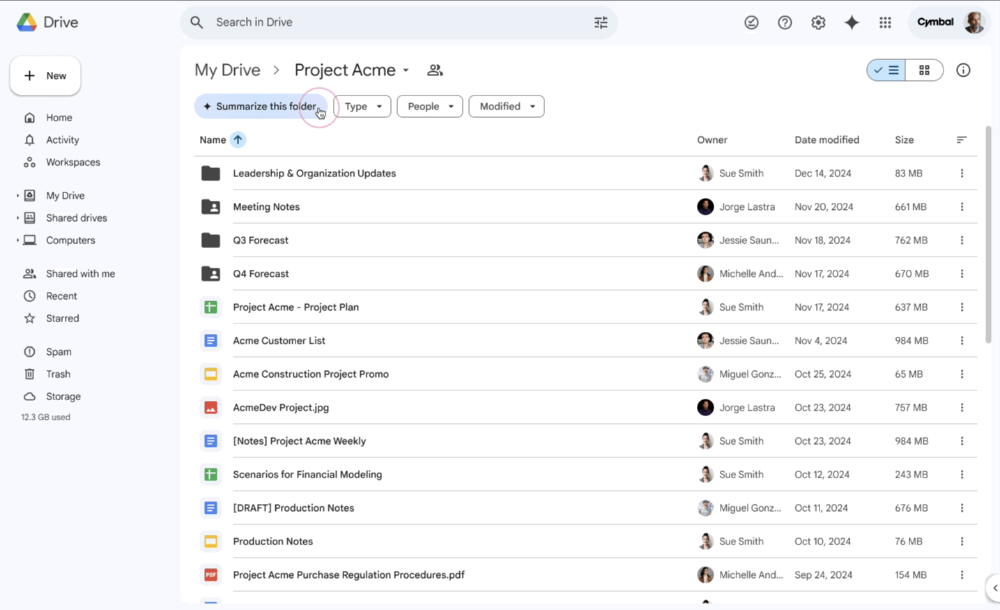
Task: Switch to grid layout view
Action: pos(924,70)
